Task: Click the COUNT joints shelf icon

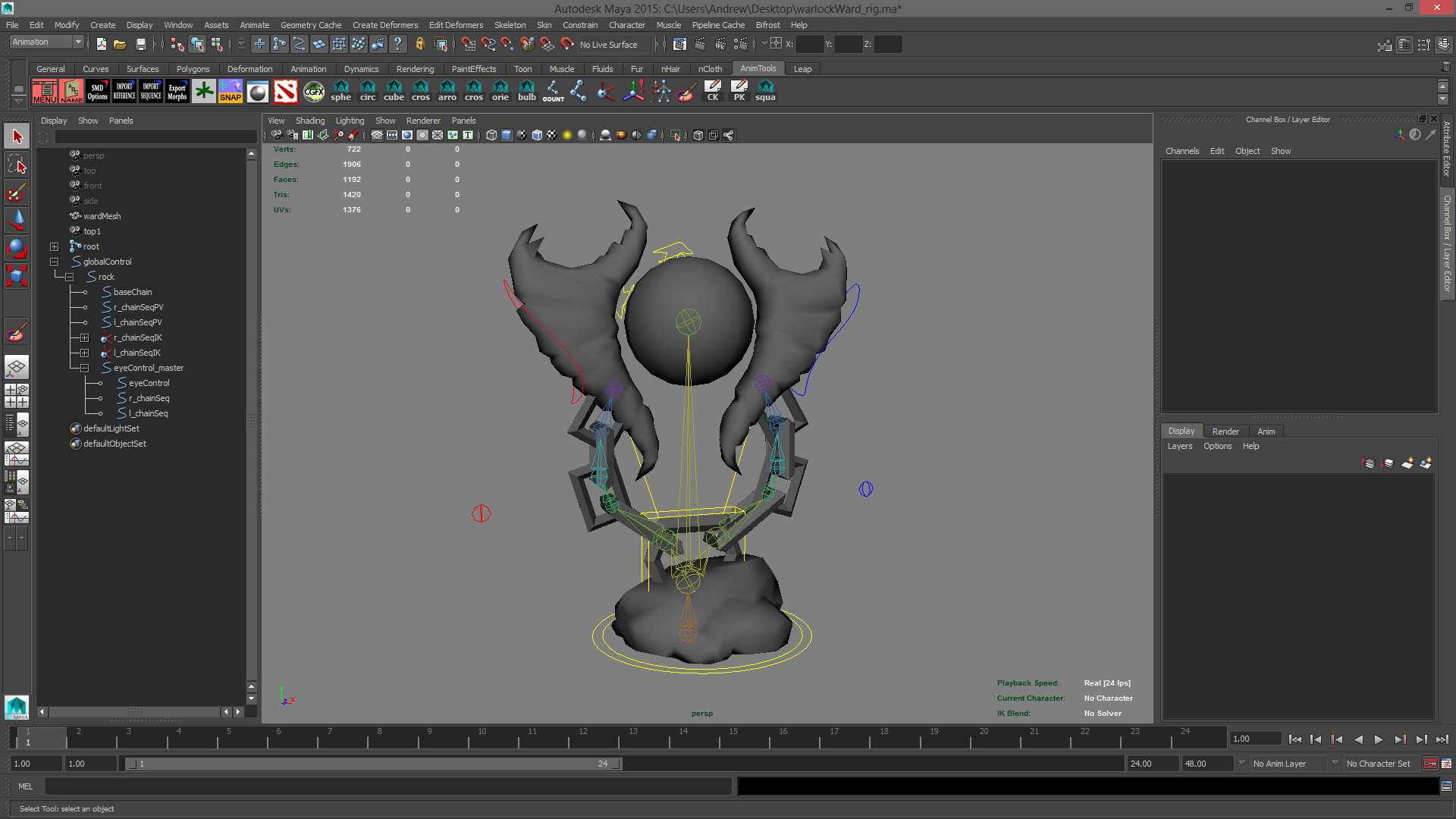Action: 553,91
